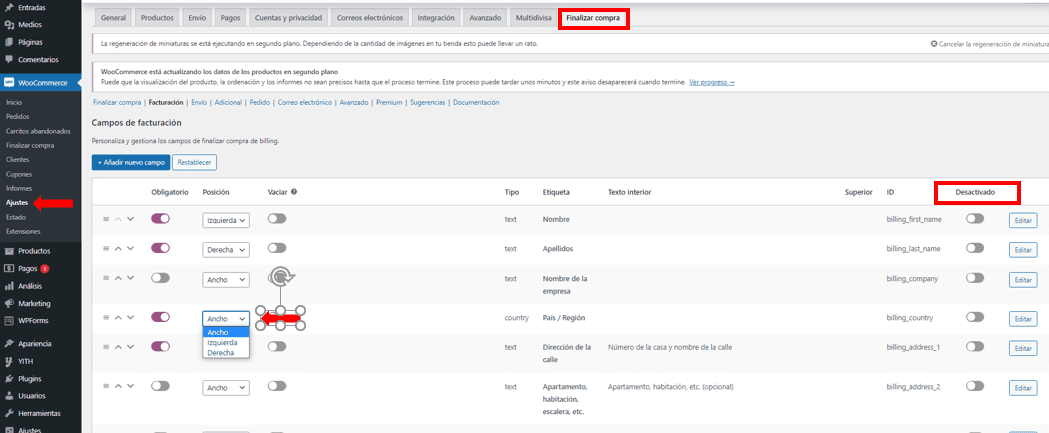Click the Añadir nuevo campo button
Image resolution: width=1049 pixels, height=433 pixels.
coord(130,162)
